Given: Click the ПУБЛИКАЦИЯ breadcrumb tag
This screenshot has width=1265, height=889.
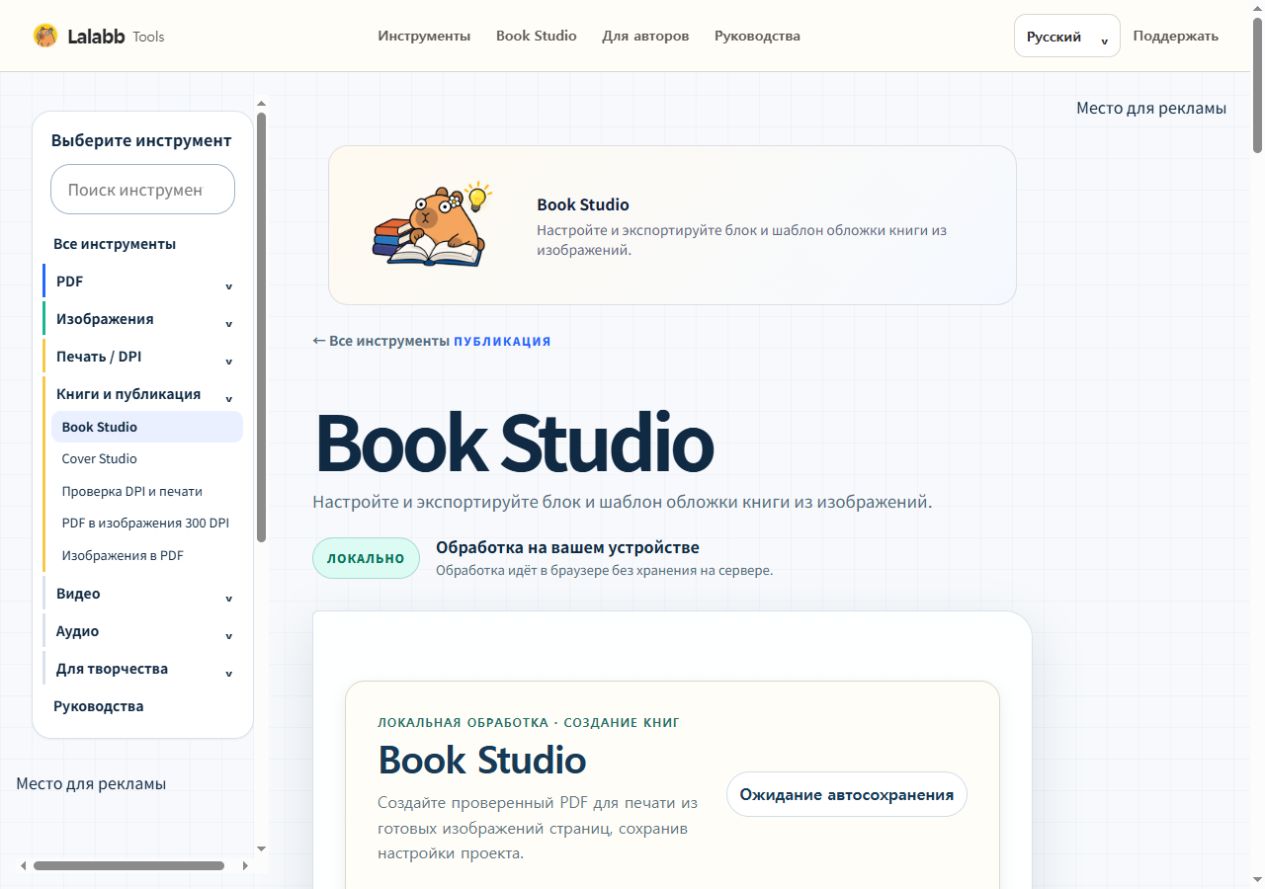Looking at the screenshot, I should (502, 341).
